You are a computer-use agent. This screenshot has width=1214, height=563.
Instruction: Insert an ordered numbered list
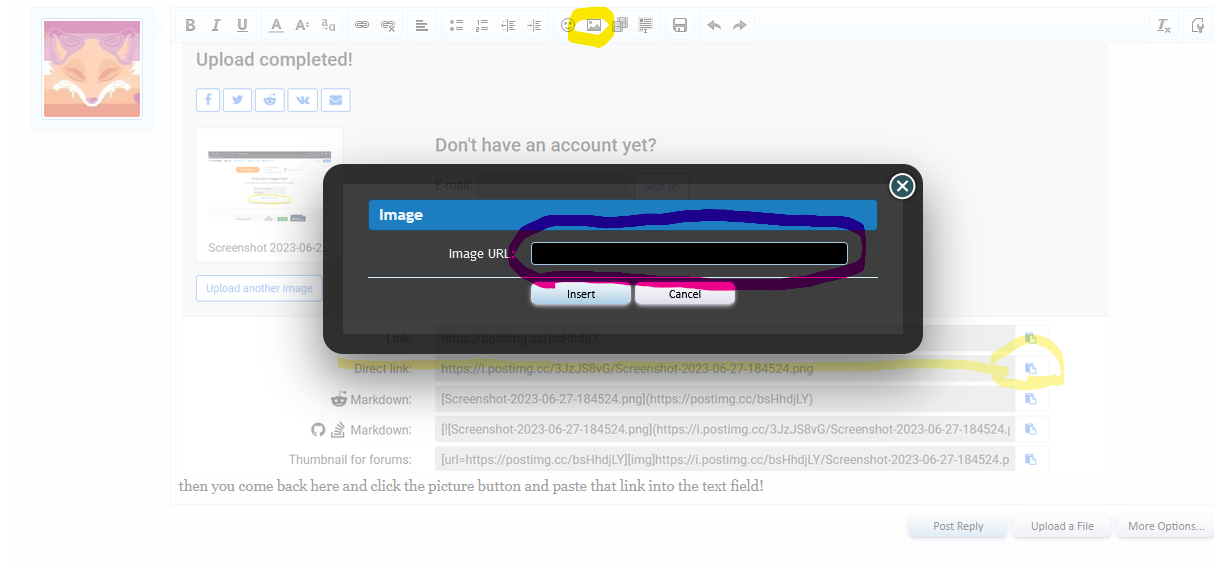[482, 25]
